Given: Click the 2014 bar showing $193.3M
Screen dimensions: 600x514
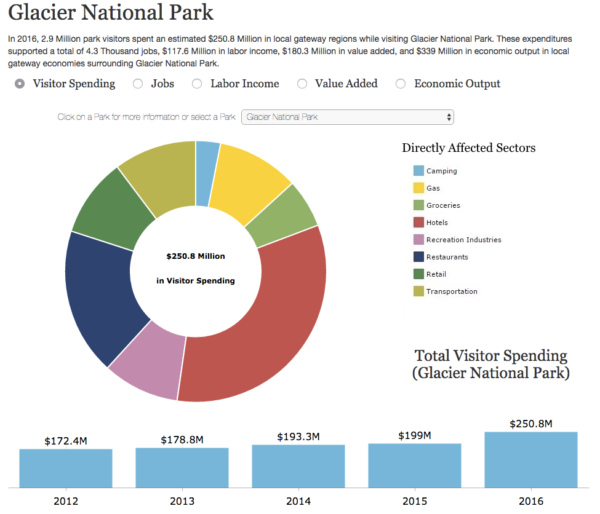Looking at the screenshot, I should (x=298, y=466).
